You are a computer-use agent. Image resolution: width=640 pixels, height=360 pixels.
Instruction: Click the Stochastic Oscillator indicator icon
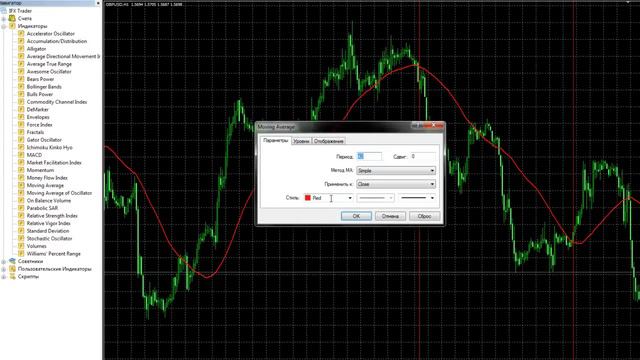coord(21,238)
